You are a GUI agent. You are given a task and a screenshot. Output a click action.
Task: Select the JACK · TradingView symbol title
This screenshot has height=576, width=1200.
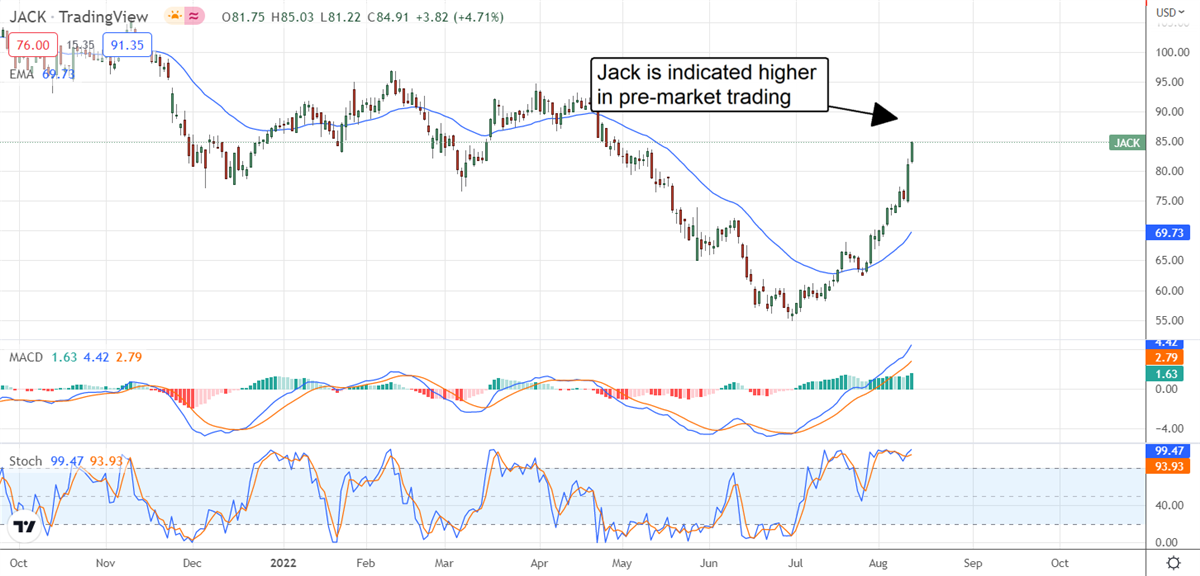tap(77, 18)
